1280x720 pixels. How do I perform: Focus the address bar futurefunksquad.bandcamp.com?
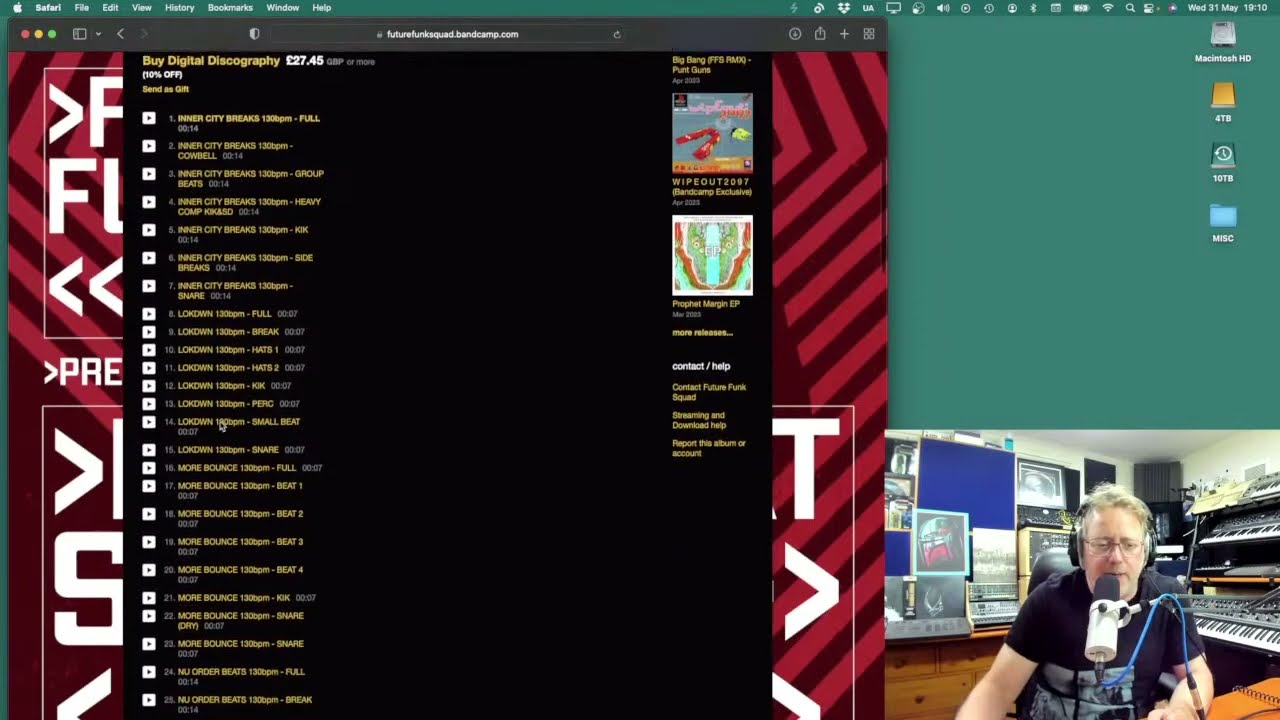(447, 34)
